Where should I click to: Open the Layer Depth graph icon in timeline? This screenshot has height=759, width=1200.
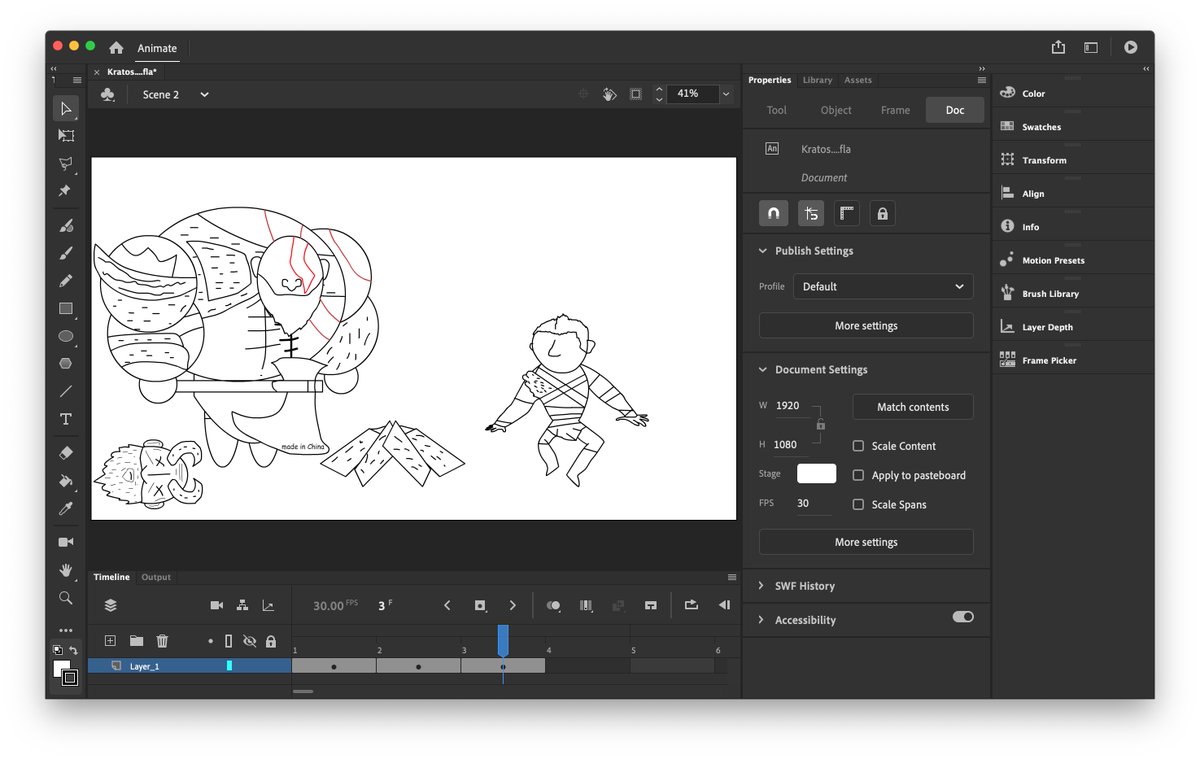[268, 605]
